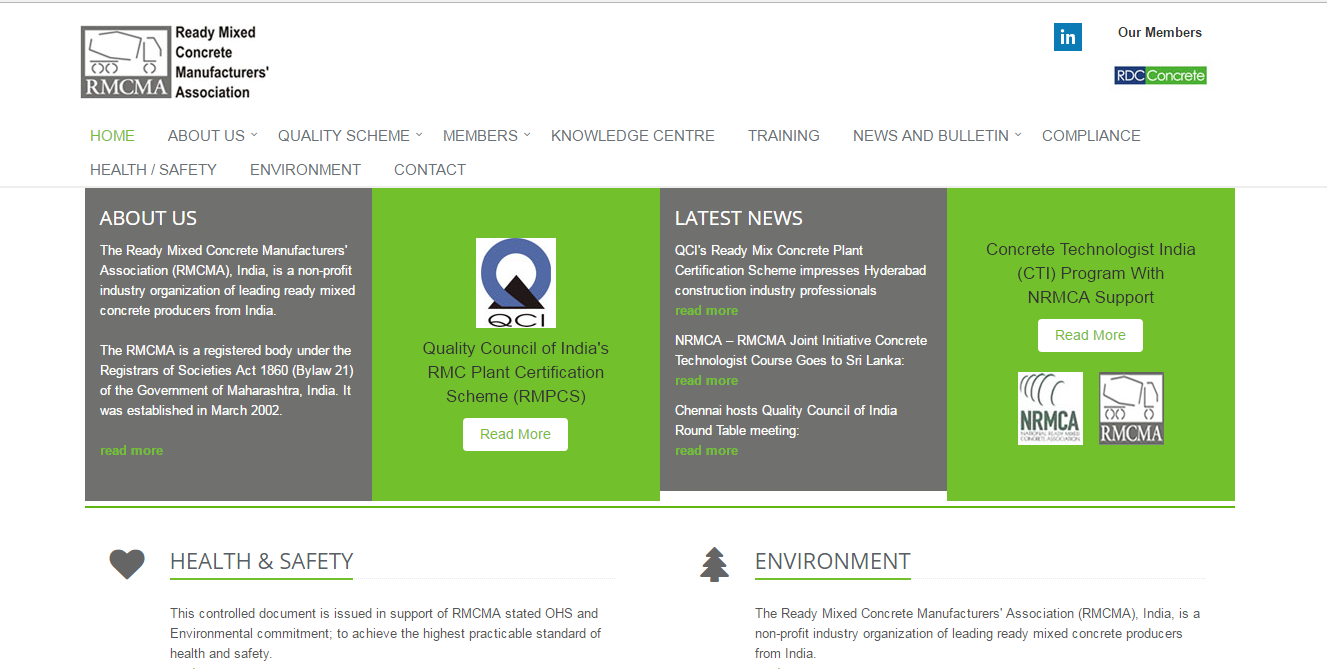Open the RDC Concrete member logo
Image resolution: width=1327 pixels, height=669 pixels.
(1160, 75)
